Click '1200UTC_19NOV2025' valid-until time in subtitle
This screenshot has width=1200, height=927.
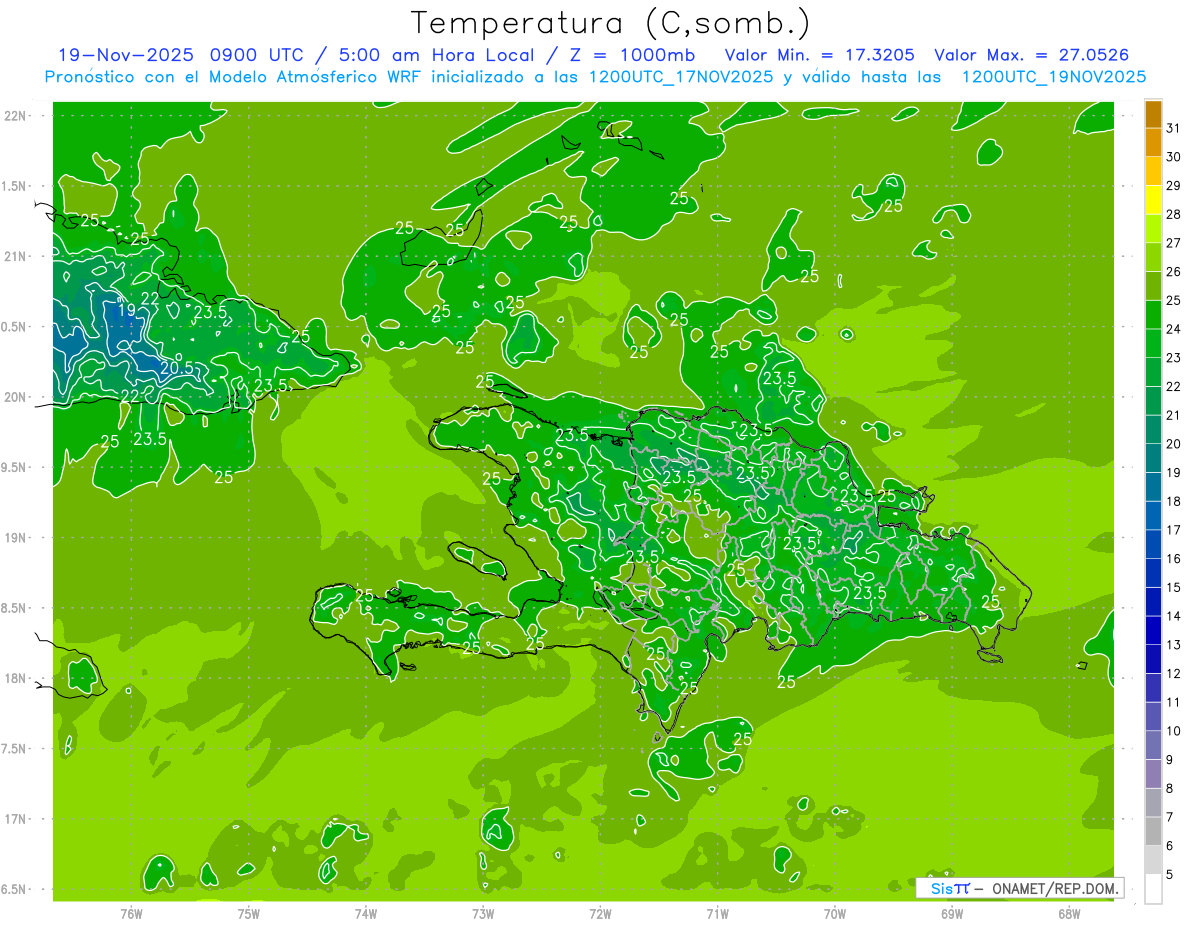[1053, 77]
